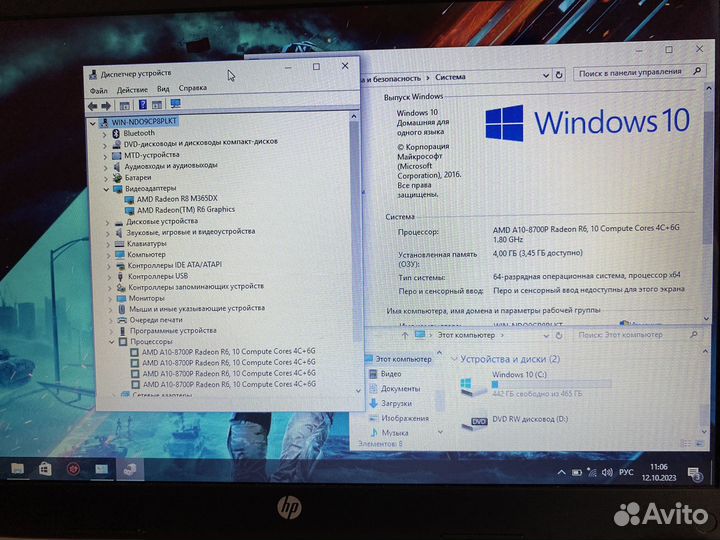Screen dimensions: 720x540
Task: Collapse the Устройства и диски group
Action: coord(454,359)
